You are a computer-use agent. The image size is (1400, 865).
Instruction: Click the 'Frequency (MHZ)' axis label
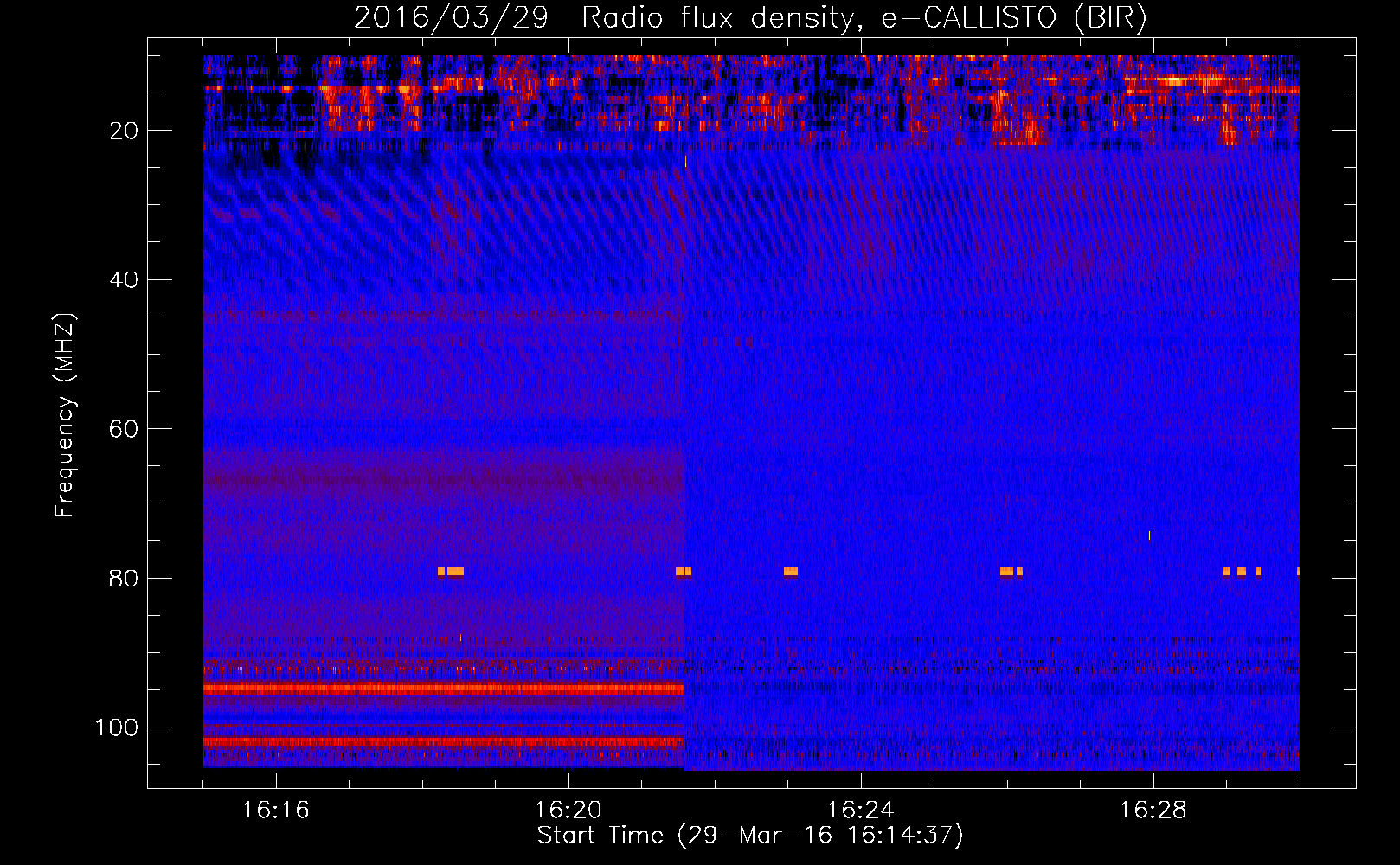65,414
